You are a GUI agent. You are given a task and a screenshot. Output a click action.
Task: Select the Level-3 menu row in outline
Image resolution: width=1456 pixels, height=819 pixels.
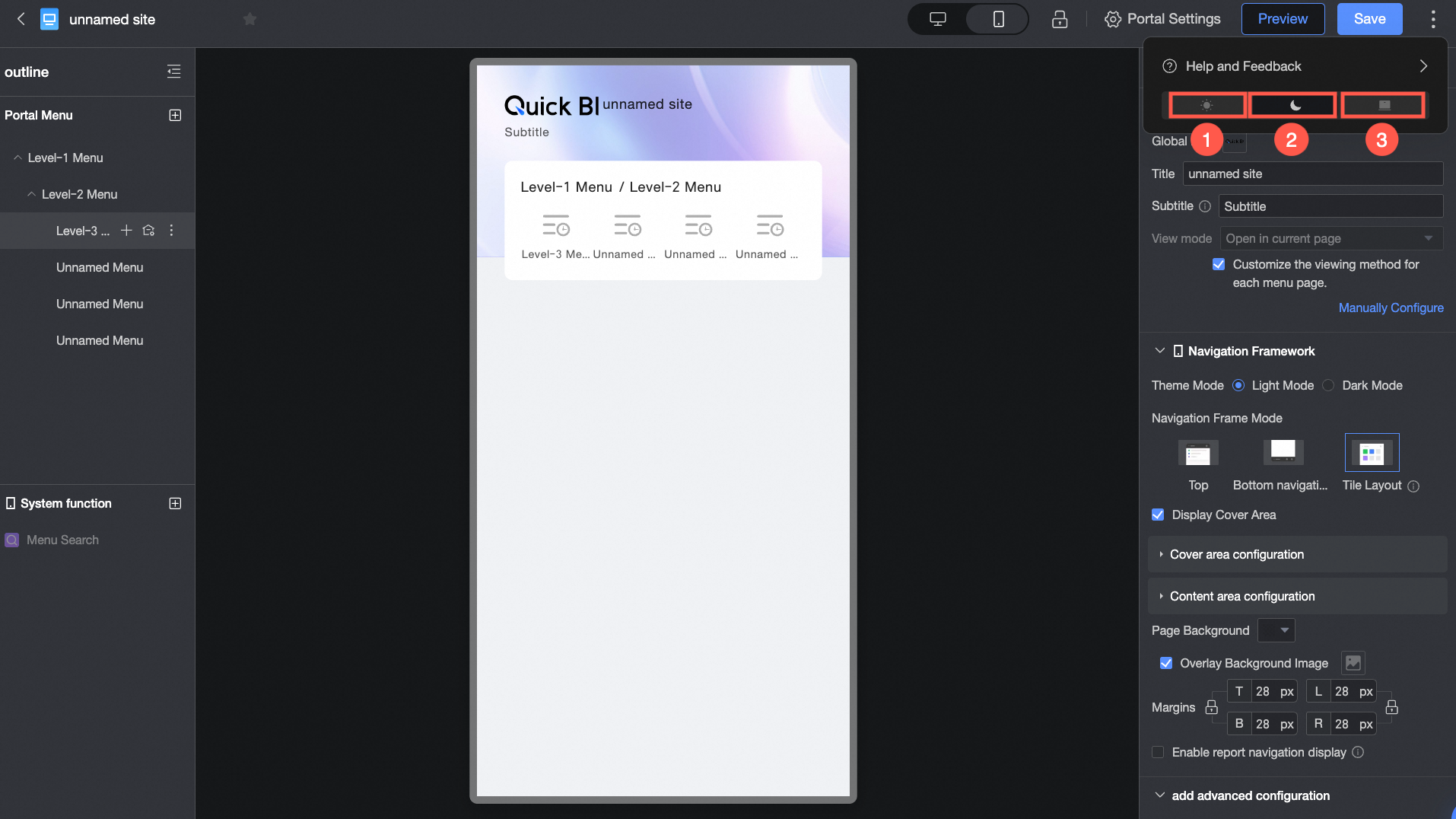(x=97, y=231)
